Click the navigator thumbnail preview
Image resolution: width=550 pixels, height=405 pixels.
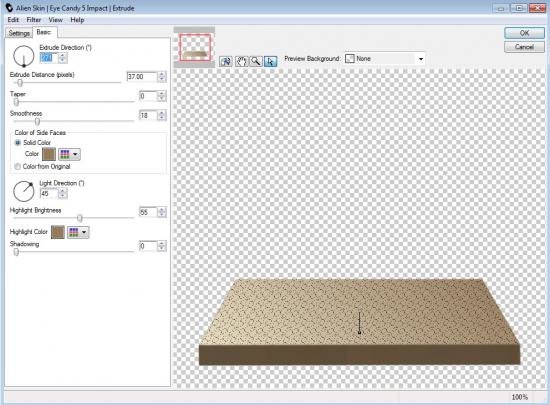coord(195,48)
